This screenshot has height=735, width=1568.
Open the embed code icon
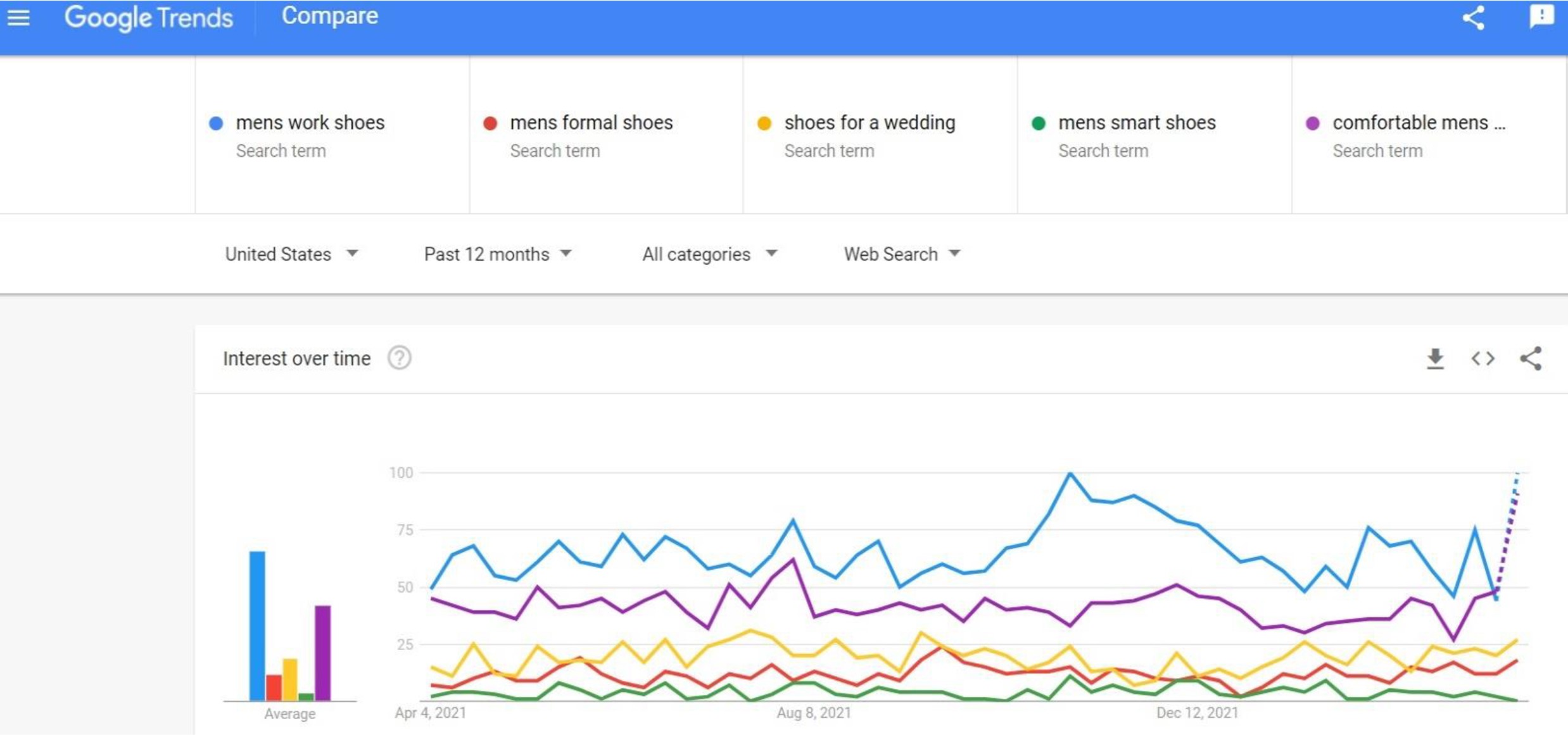click(x=1483, y=358)
